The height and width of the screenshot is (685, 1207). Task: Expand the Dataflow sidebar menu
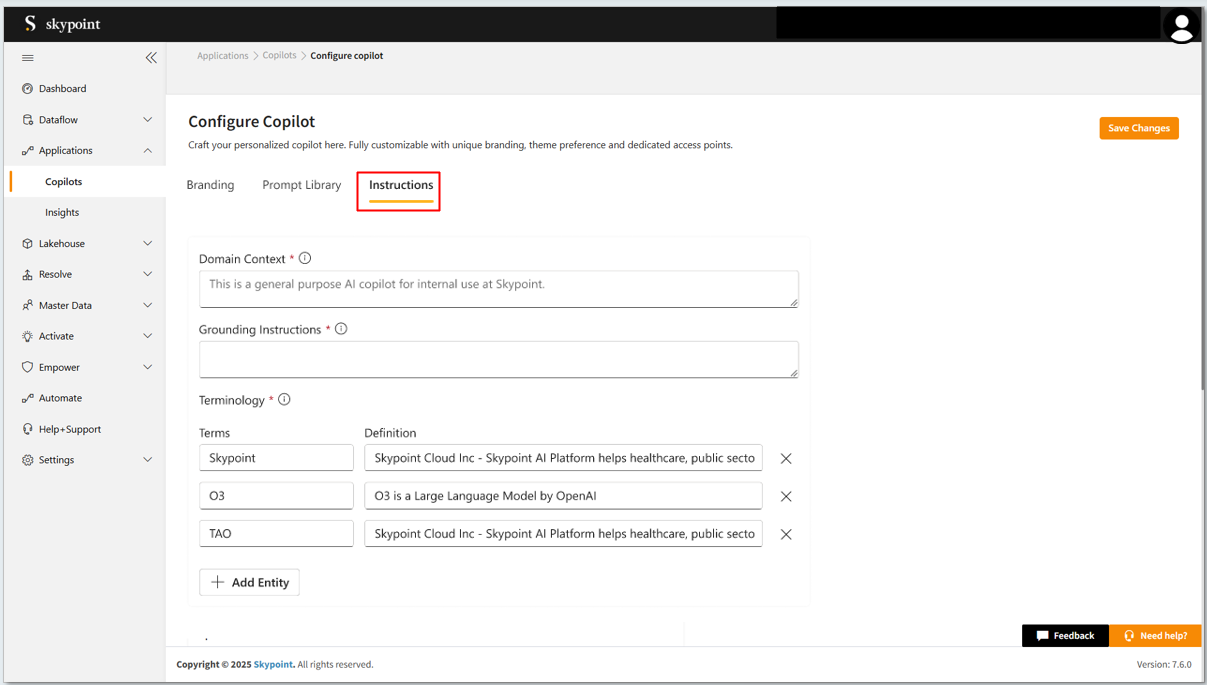pos(147,120)
